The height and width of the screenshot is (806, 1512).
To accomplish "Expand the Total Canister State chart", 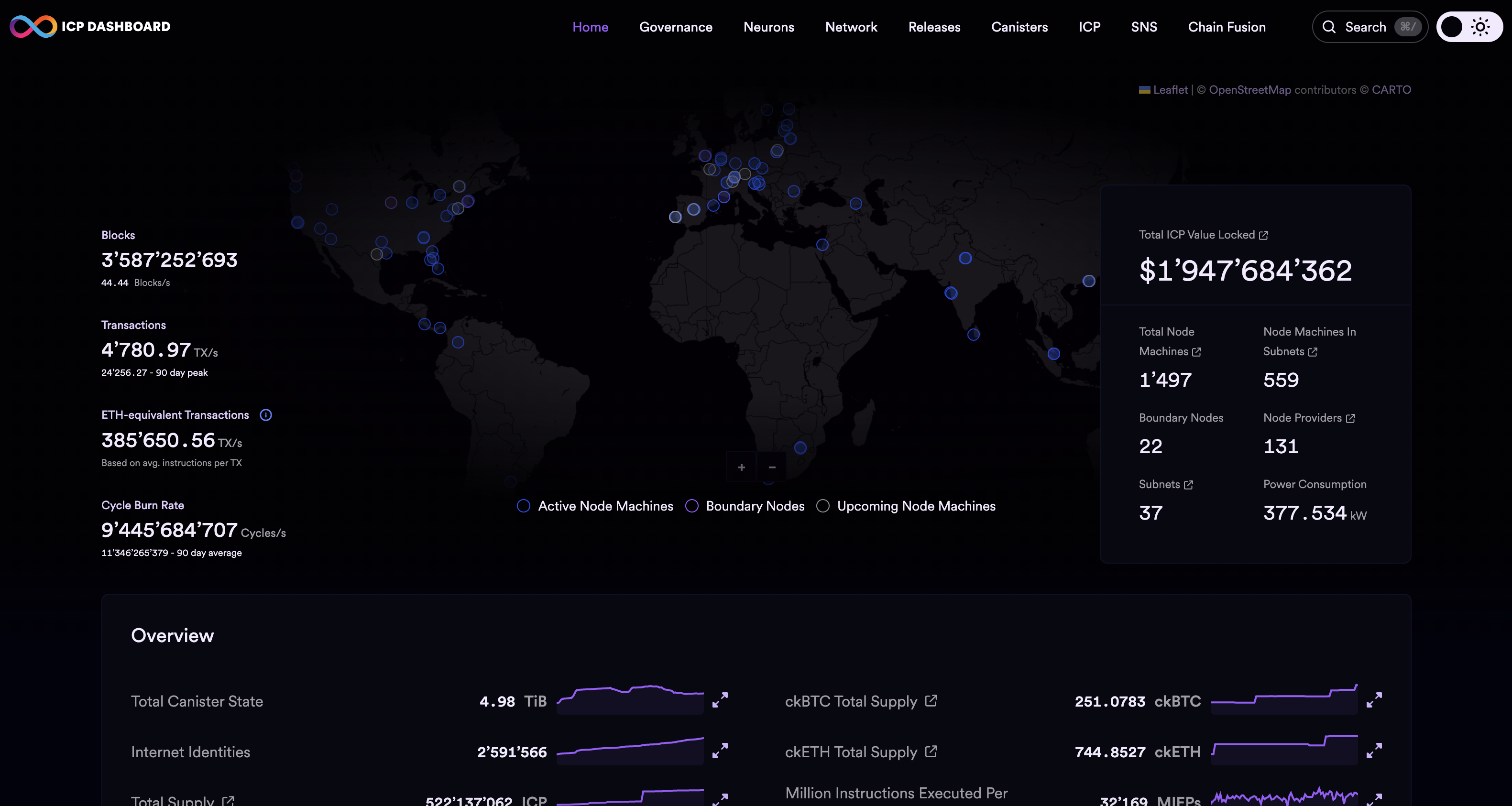I will [720, 700].
